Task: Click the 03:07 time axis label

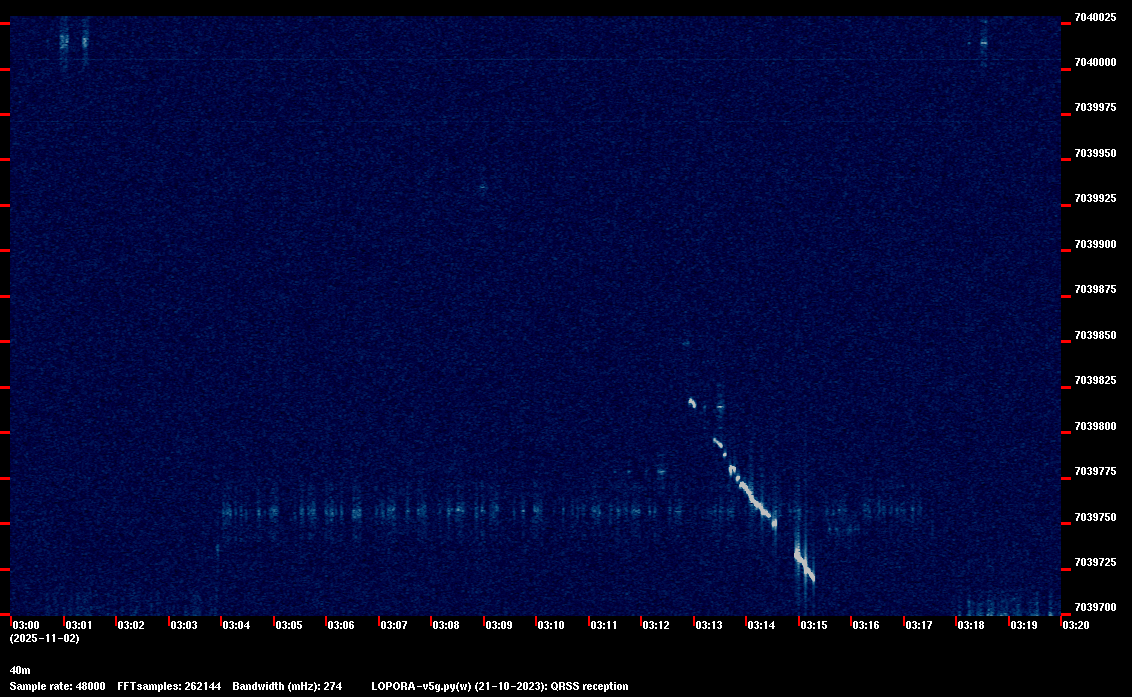Action: (393, 625)
